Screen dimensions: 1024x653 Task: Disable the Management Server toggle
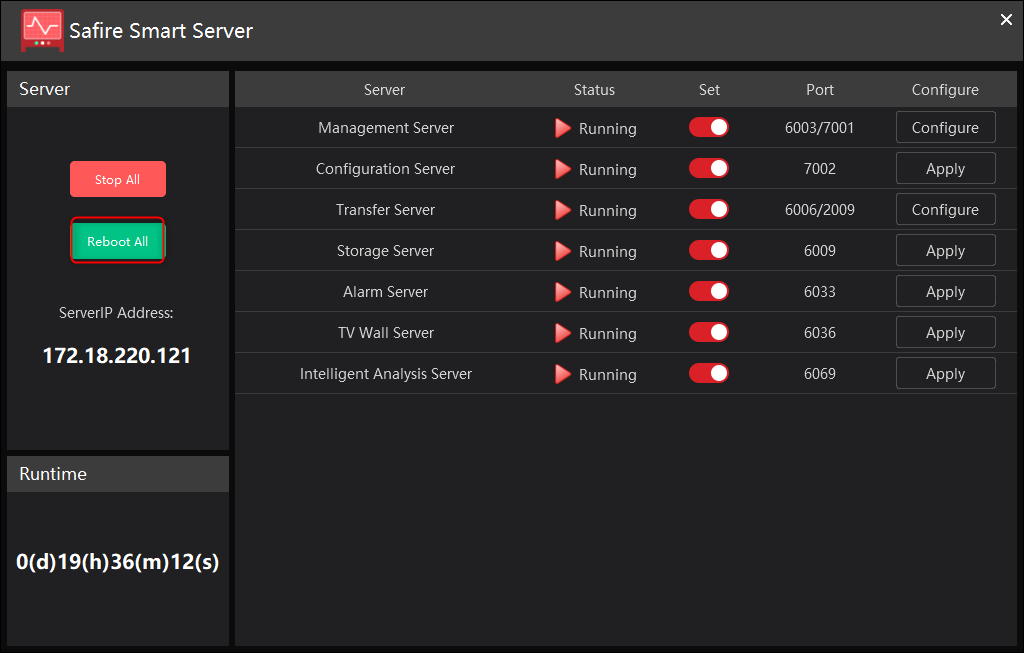[x=709, y=127]
